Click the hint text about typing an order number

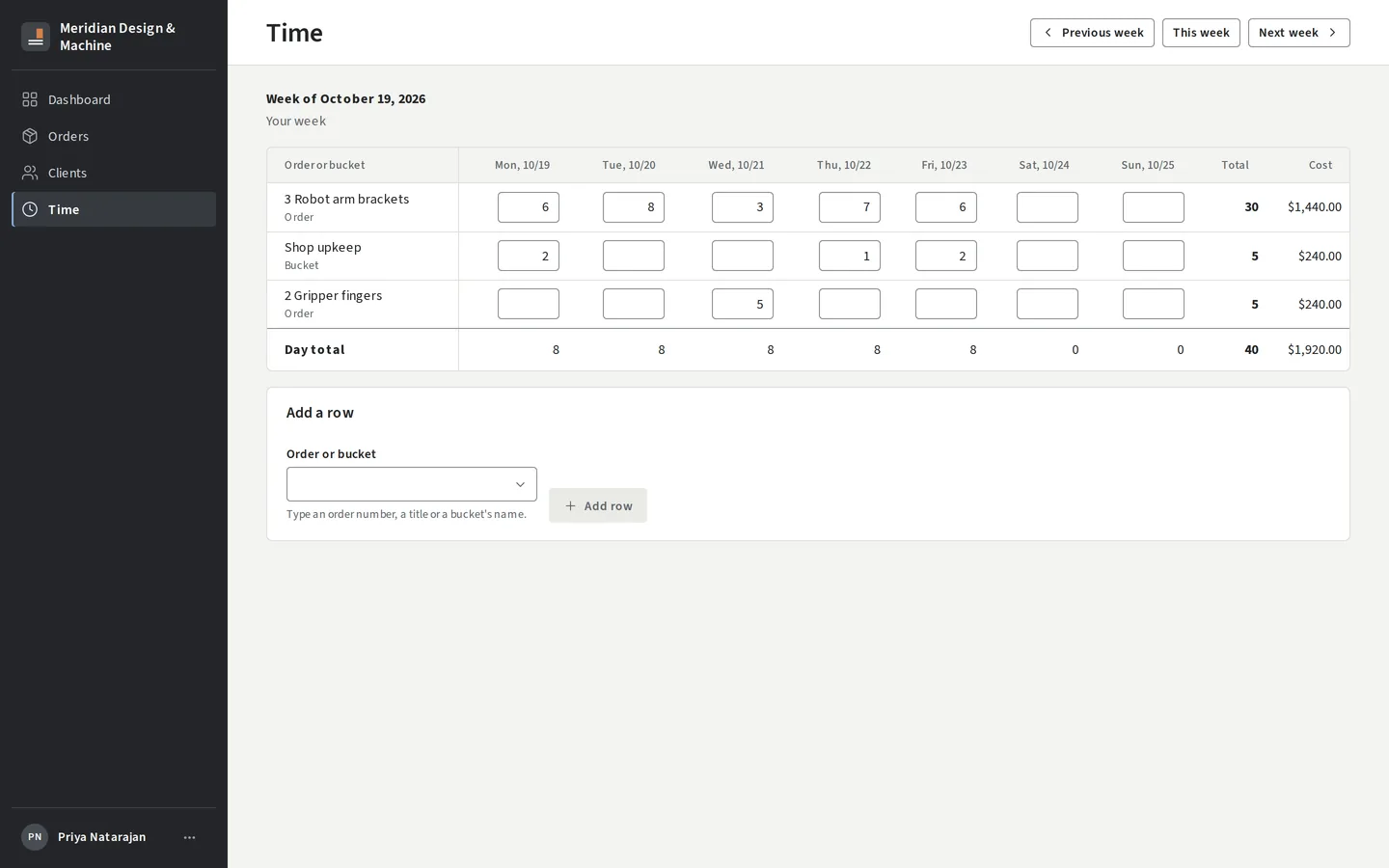point(406,514)
